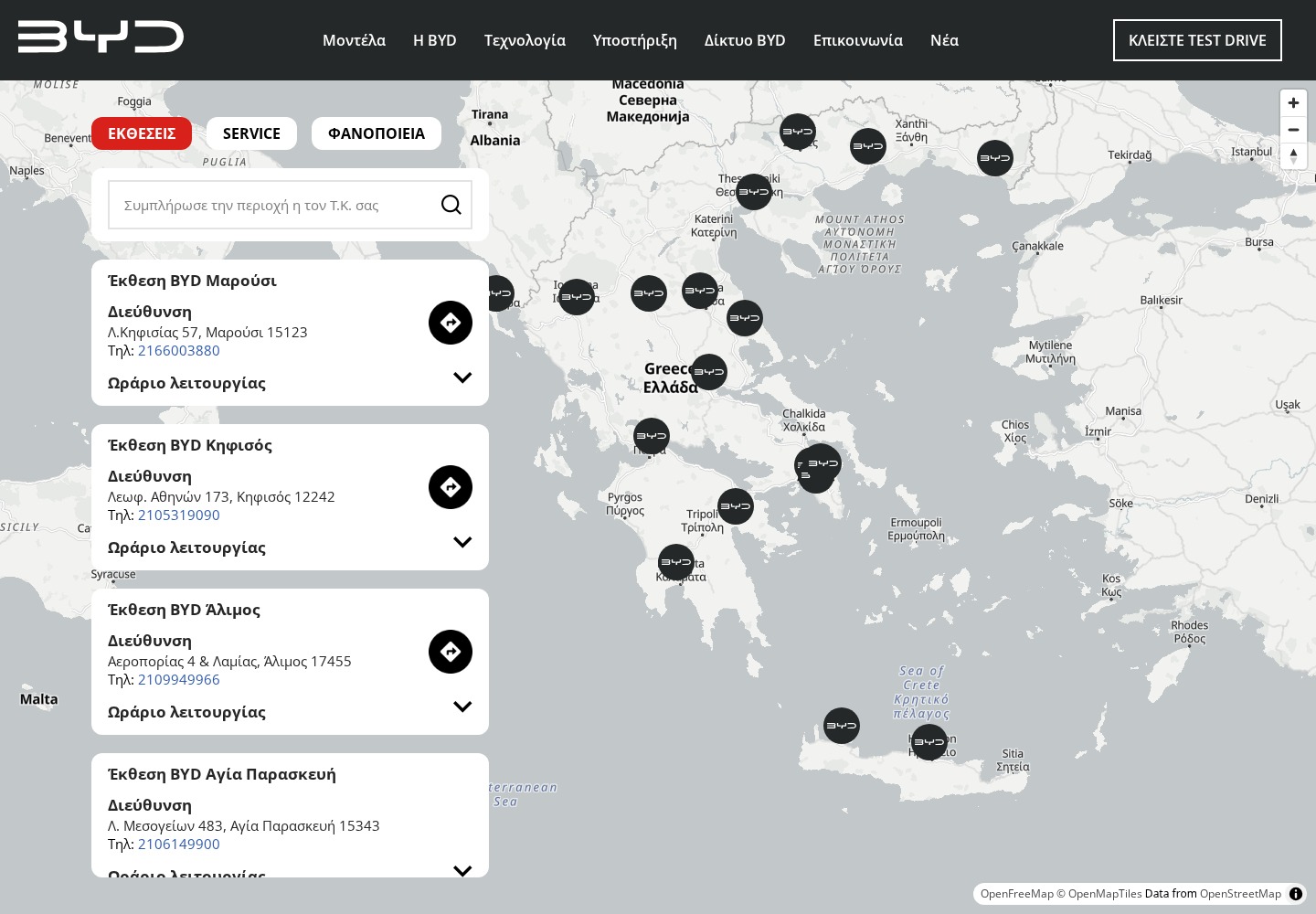Reset map bearing with compass button

pyautogui.click(x=1293, y=155)
